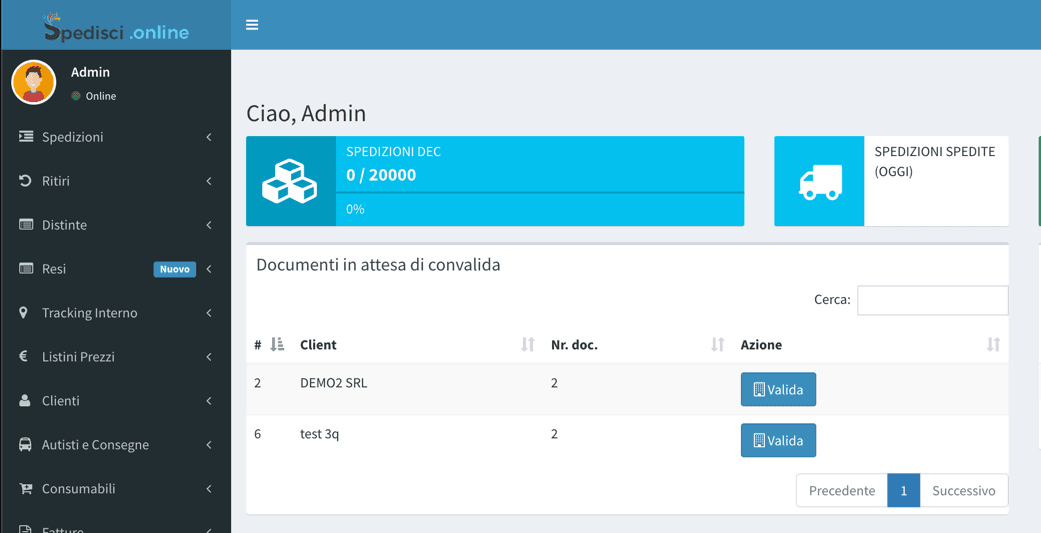
Task: Click the boxes icon on Spedizioni Dec card
Action: pos(289,181)
